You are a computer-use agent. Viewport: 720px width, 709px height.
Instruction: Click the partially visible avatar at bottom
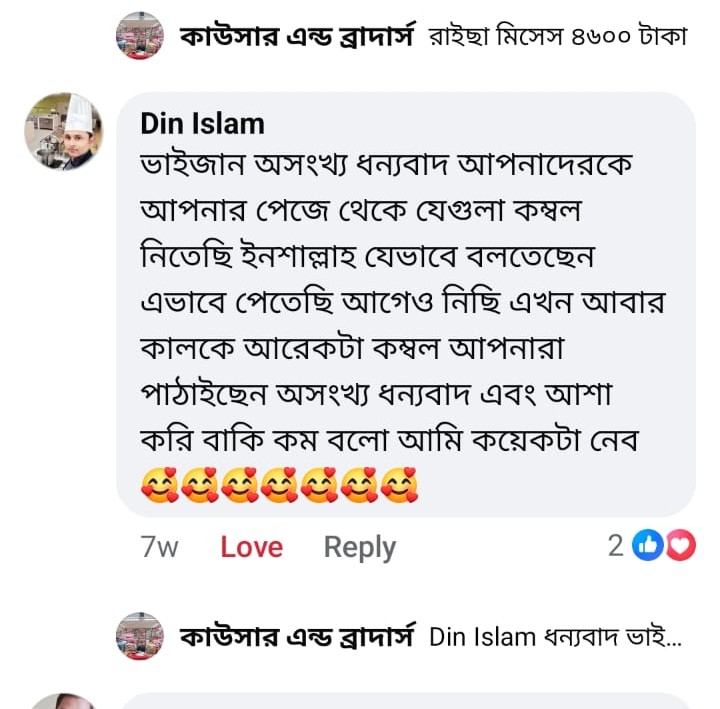click(x=63, y=700)
